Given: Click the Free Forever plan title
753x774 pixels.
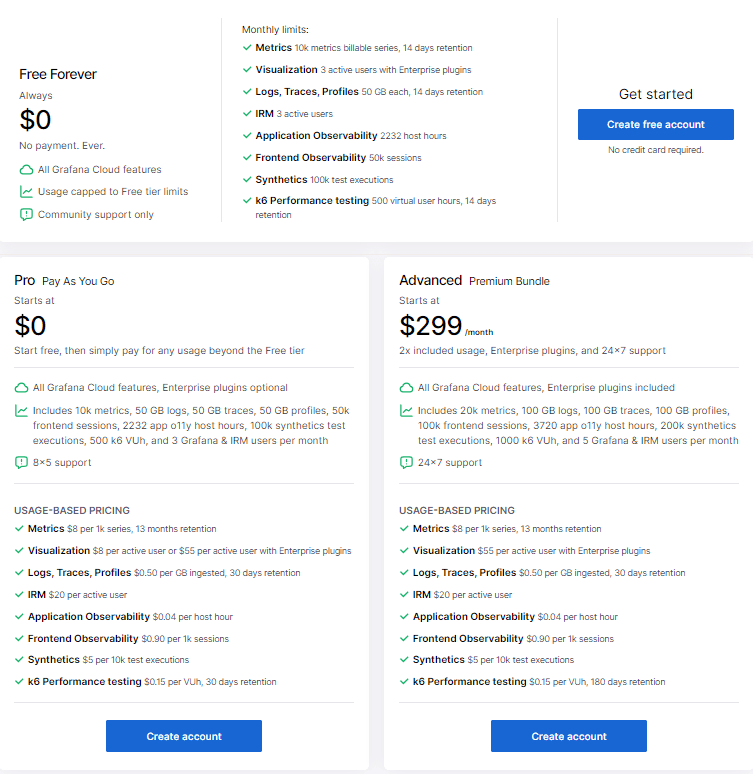Looking at the screenshot, I should pos(58,75).
